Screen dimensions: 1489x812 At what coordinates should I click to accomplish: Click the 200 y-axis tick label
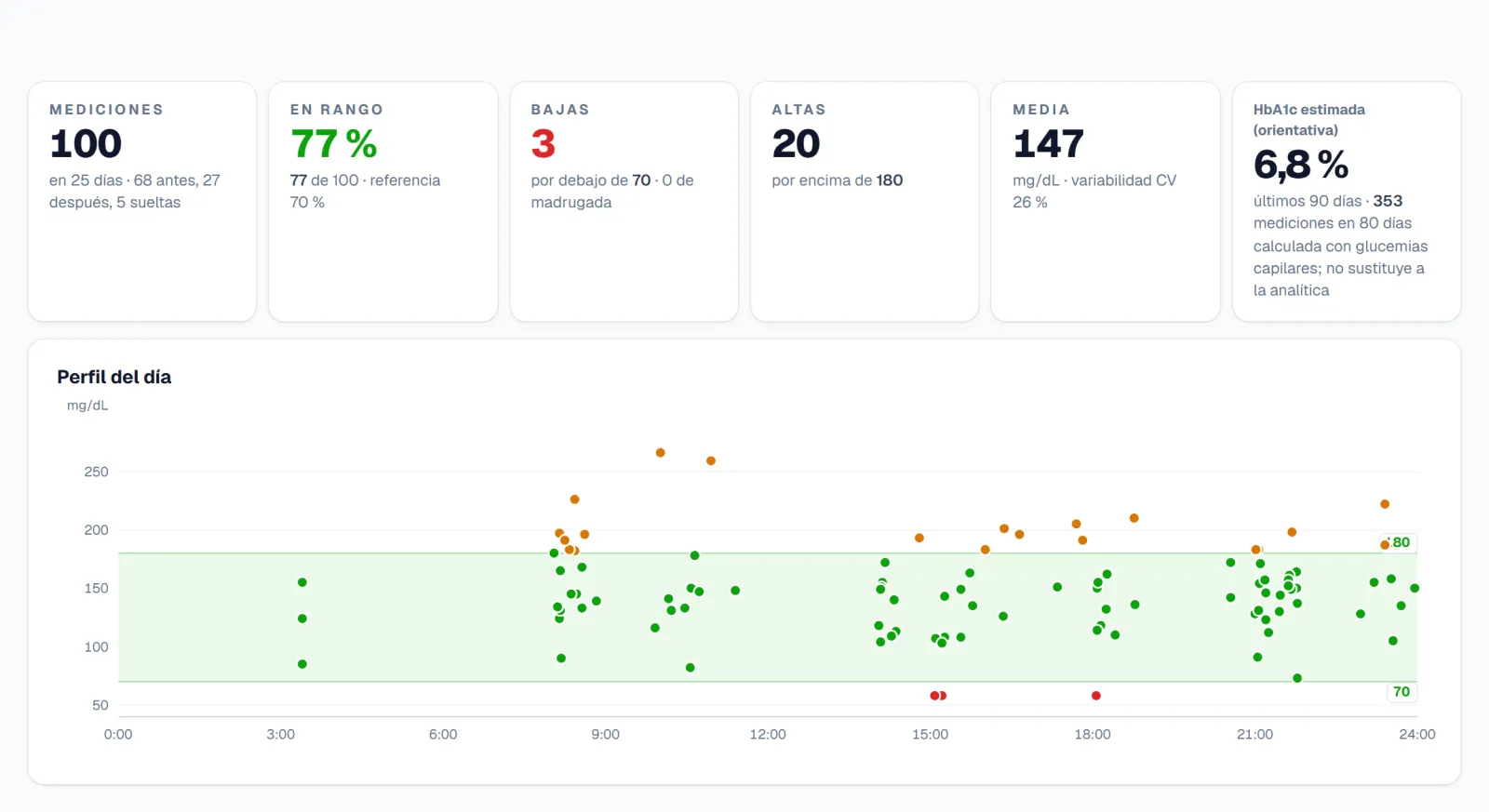point(96,530)
